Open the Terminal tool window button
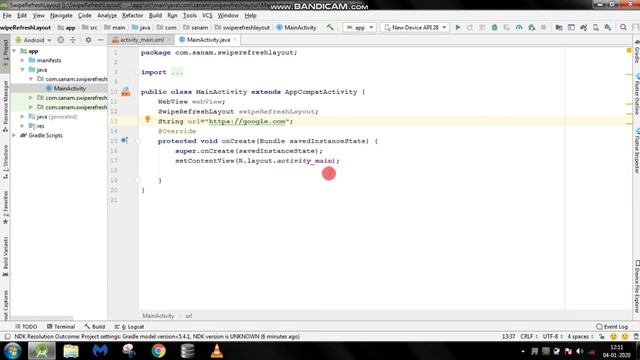Viewport: 640px width, 360px height. point(61,327)
